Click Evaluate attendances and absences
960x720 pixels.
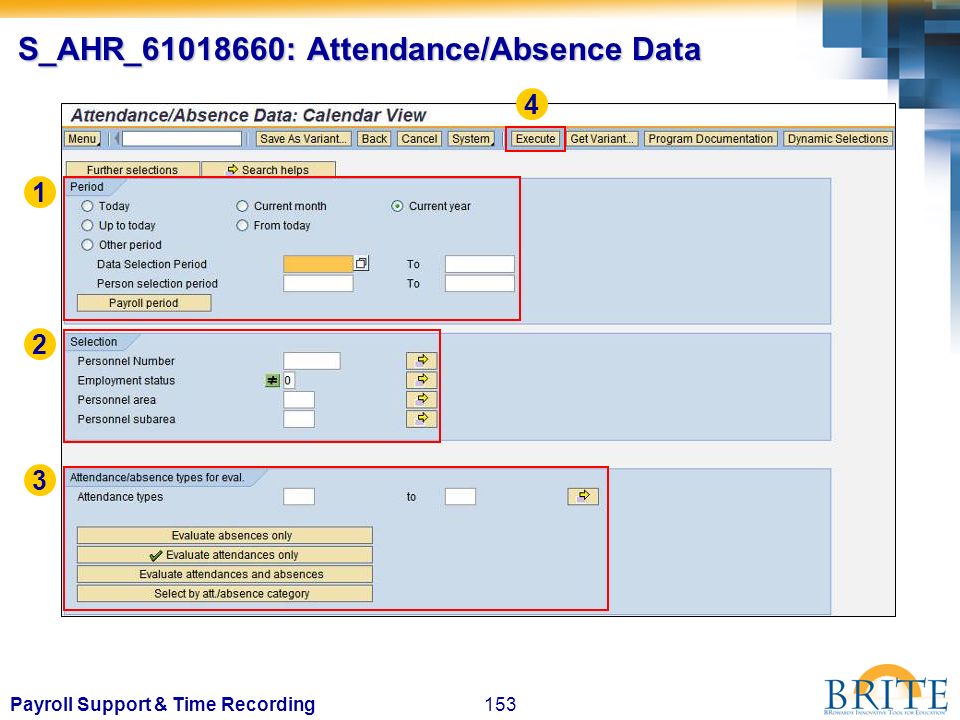(225, 574)
